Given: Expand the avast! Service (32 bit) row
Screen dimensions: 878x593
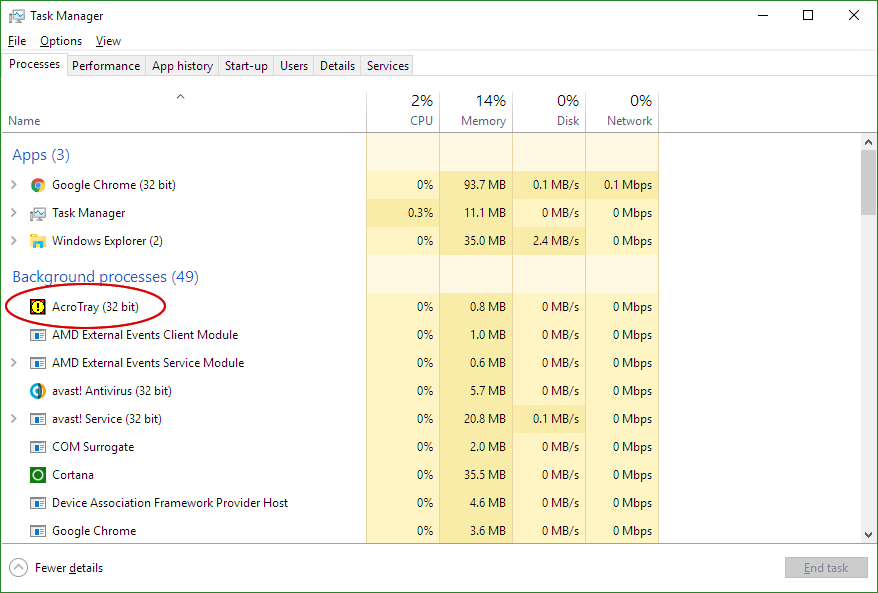Looking at the screenshot, I should click(14, 419).
